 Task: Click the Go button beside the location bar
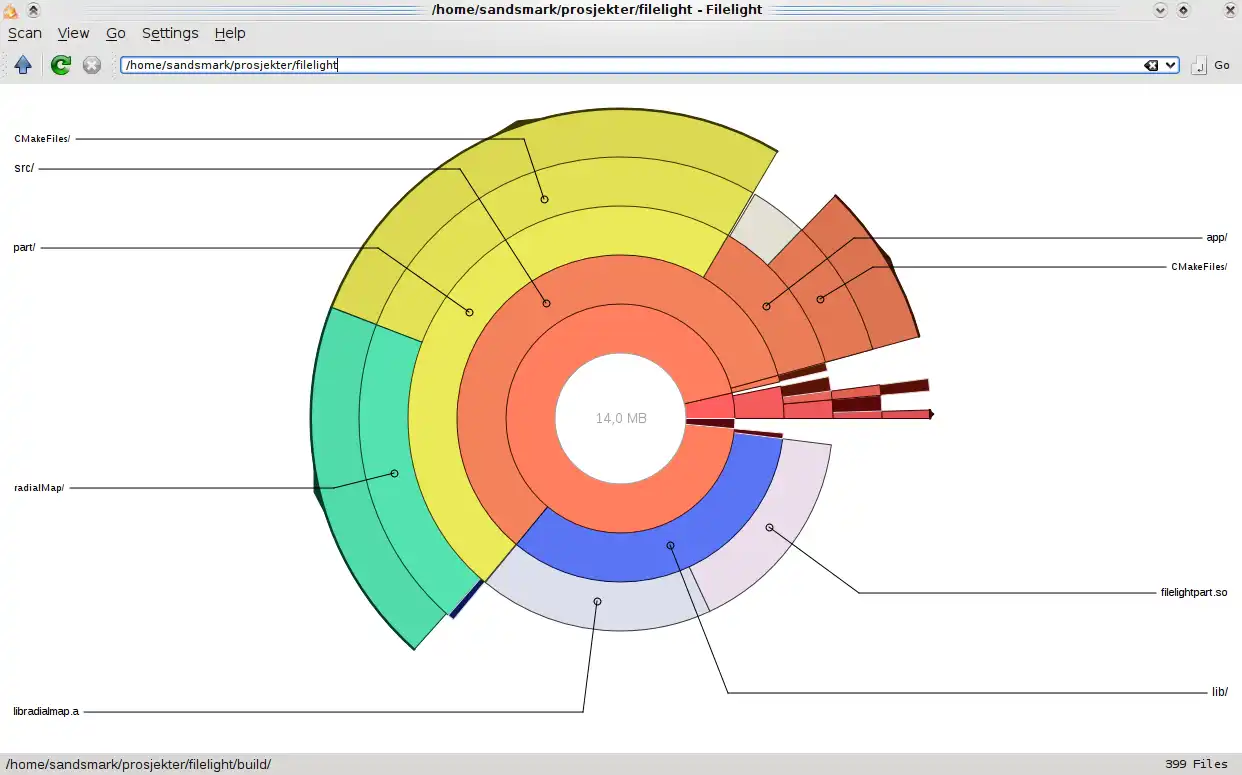tap(1210, 65)
